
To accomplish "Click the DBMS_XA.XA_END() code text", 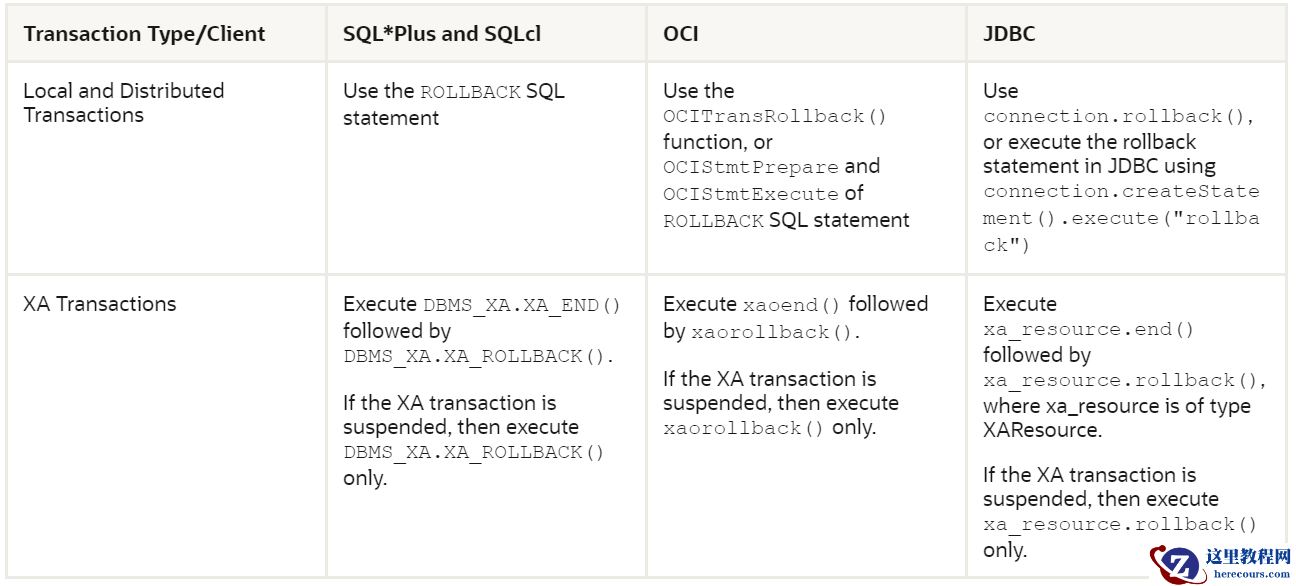I will [522, 306].
